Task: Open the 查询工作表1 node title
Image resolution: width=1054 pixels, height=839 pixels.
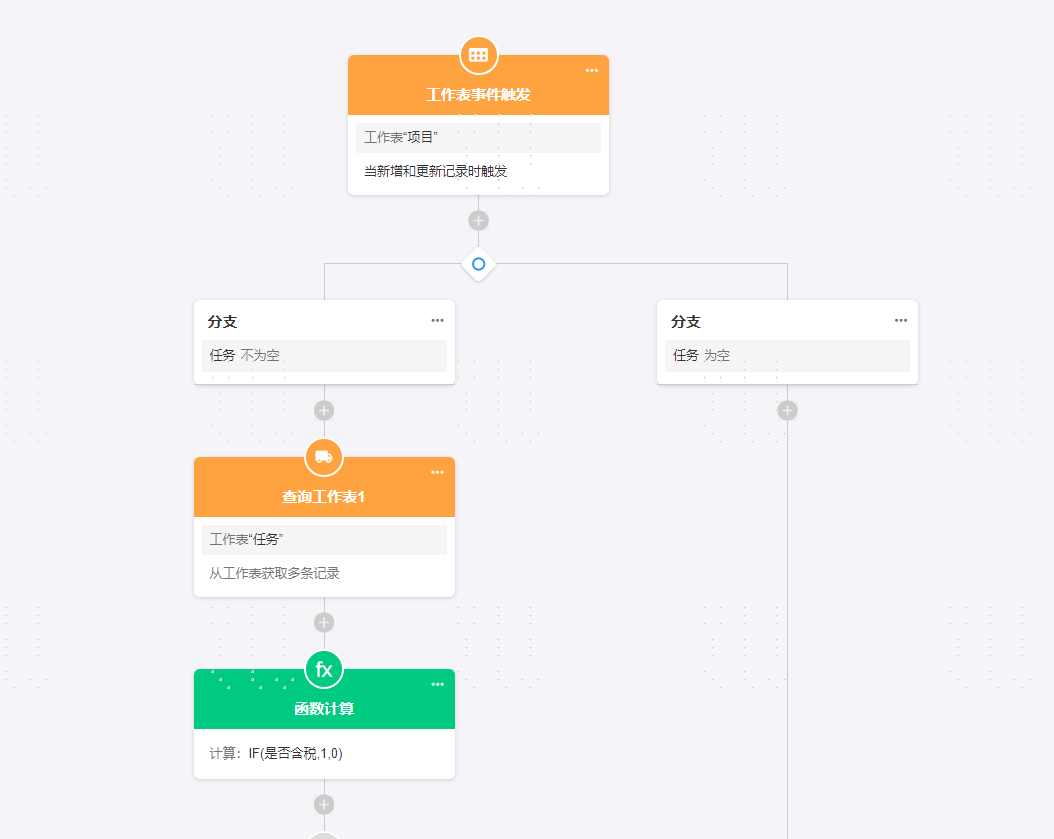Action: [324, 497]
